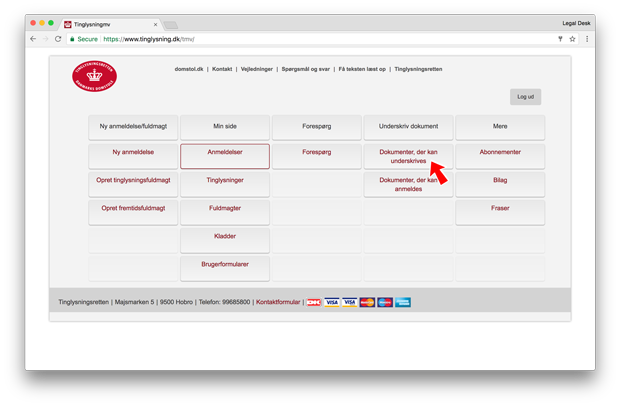Select the Kladder menu item
620x406 pixels.
tap(225, 240)
